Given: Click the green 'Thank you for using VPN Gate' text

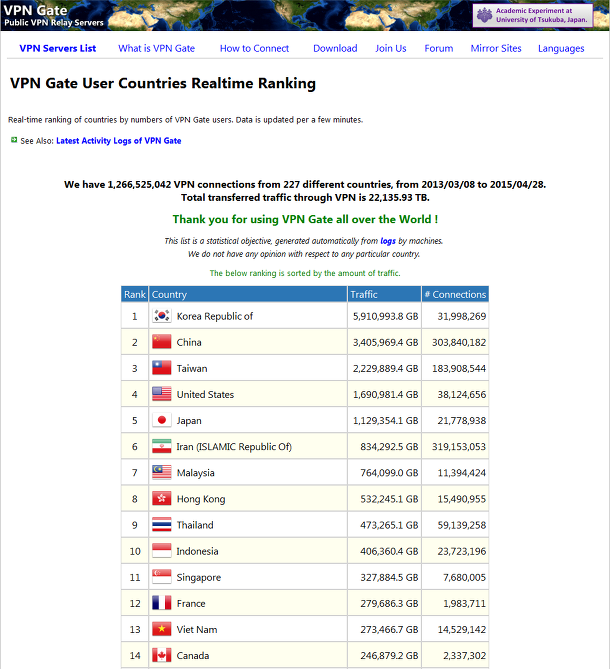Looking at the screenshot, I should point(305,219).
